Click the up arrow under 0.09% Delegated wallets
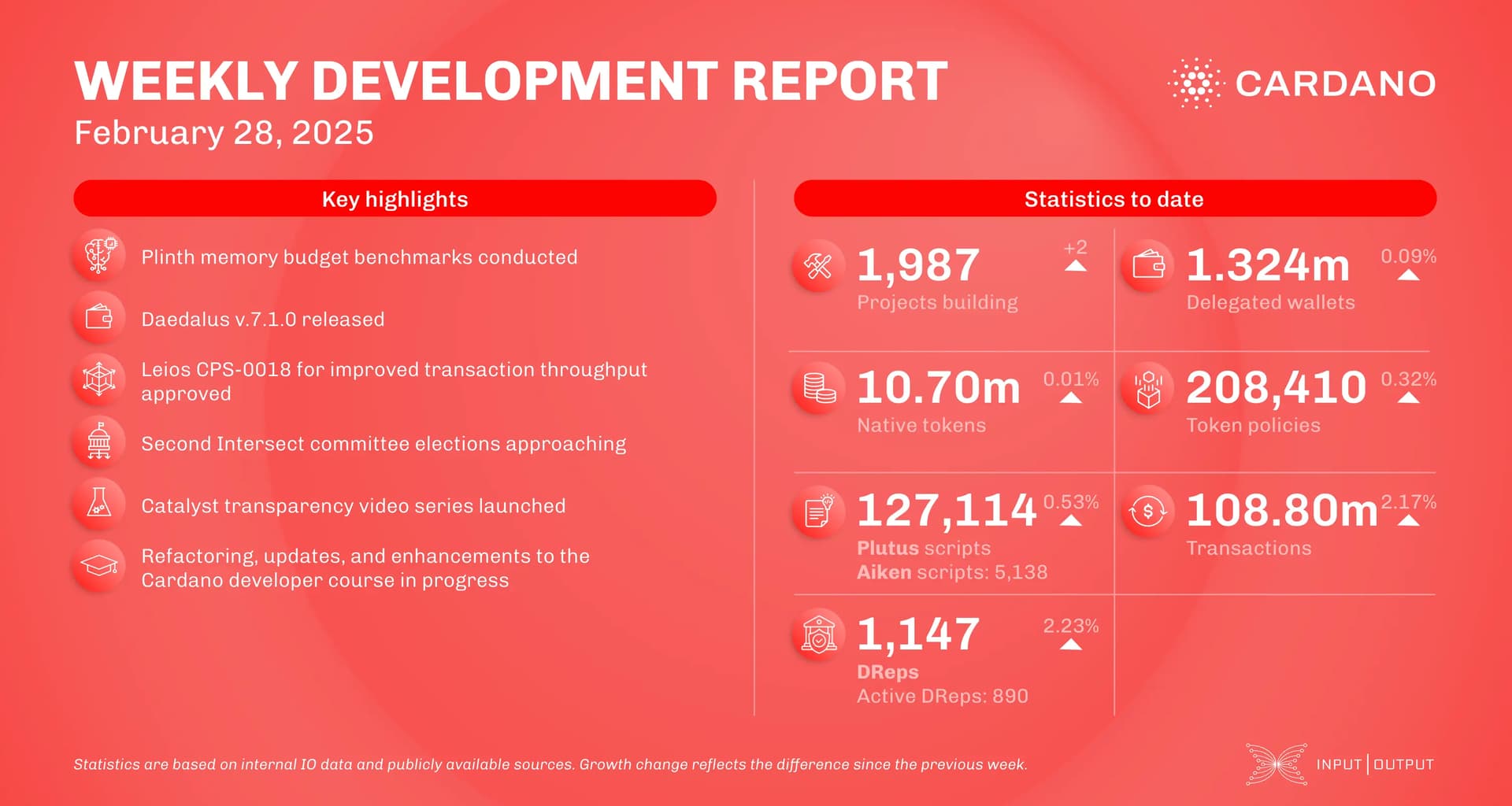Image resolution: width=1512 pixels, height=806 pixels. (1408, 275)
